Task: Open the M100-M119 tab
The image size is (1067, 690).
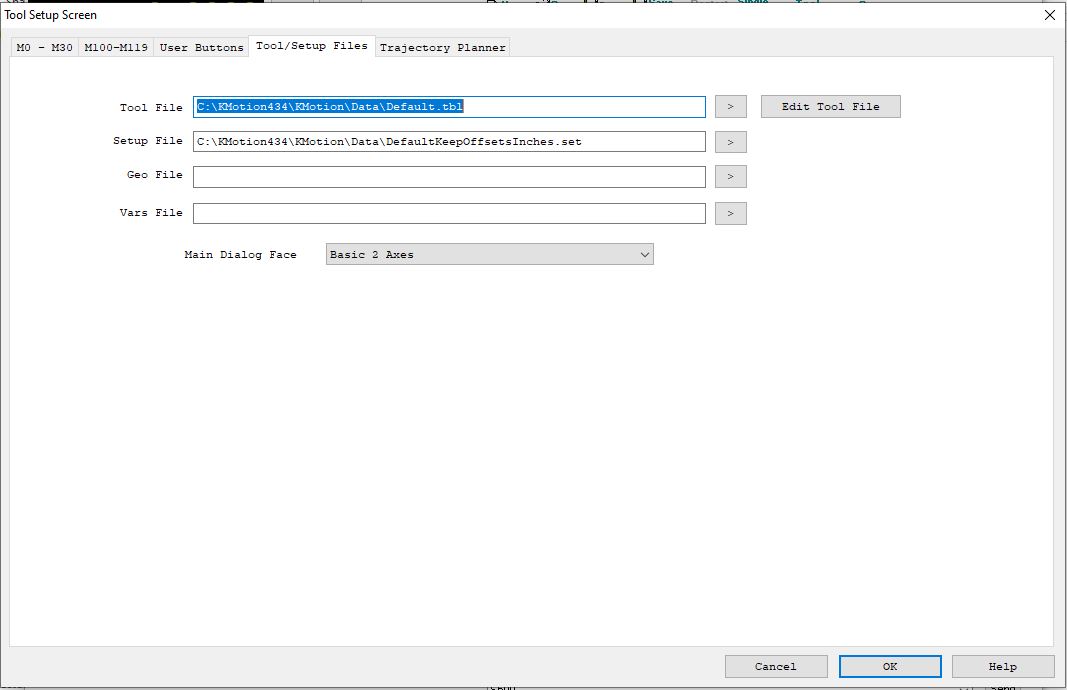Action: tap(115, 47)
